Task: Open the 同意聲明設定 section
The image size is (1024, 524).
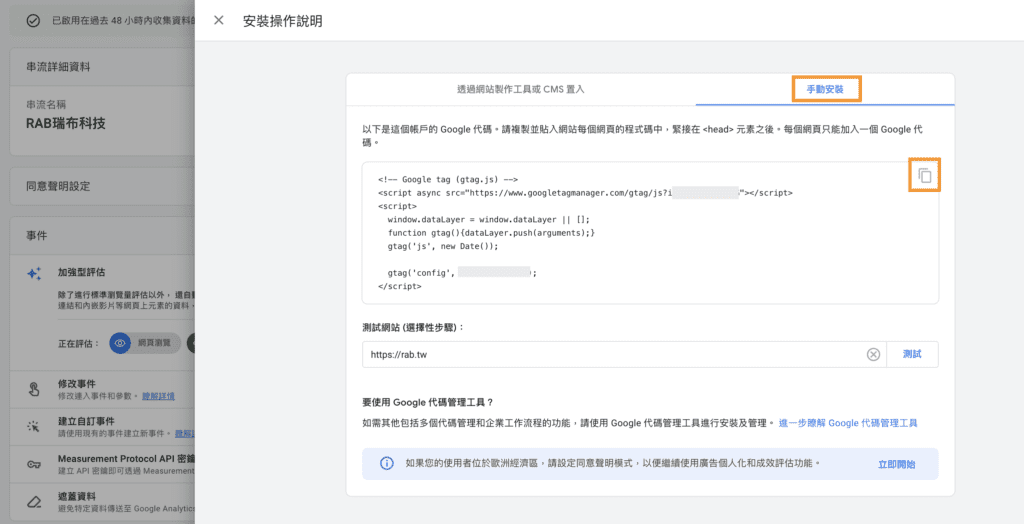Action: (58, 186)
